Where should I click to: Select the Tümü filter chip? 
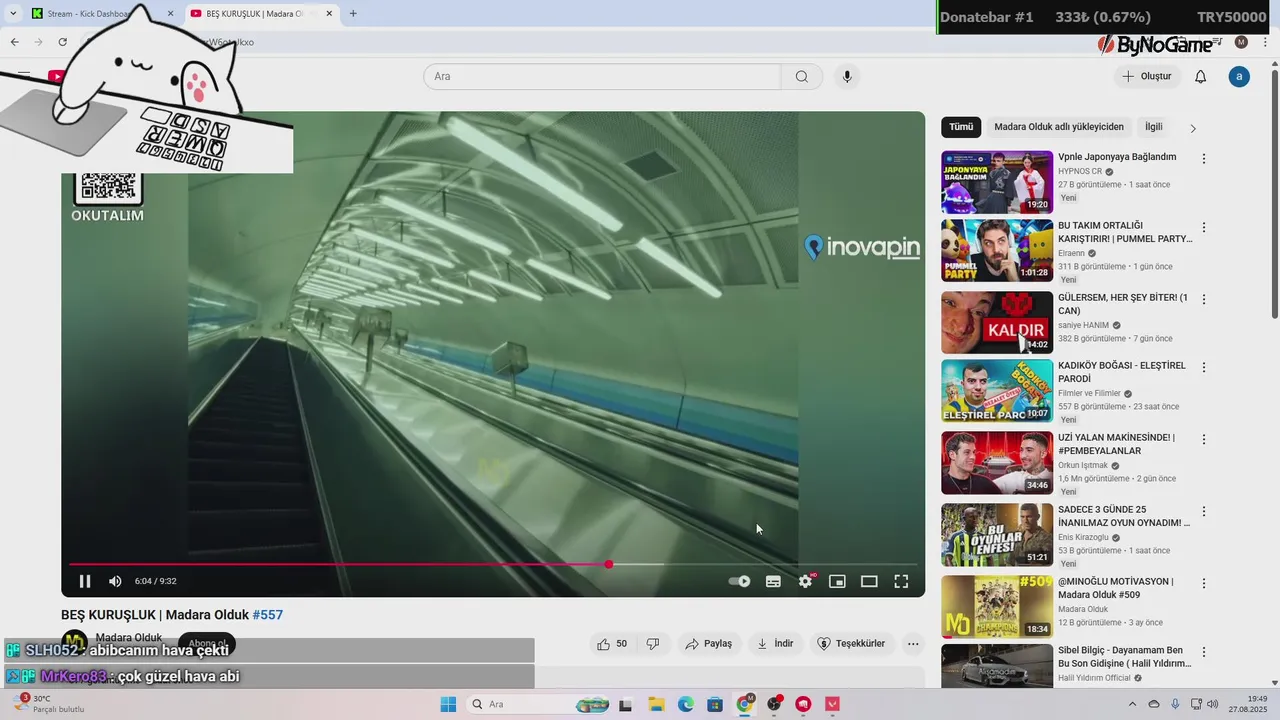pyautogui.click(x=961, y=127)
